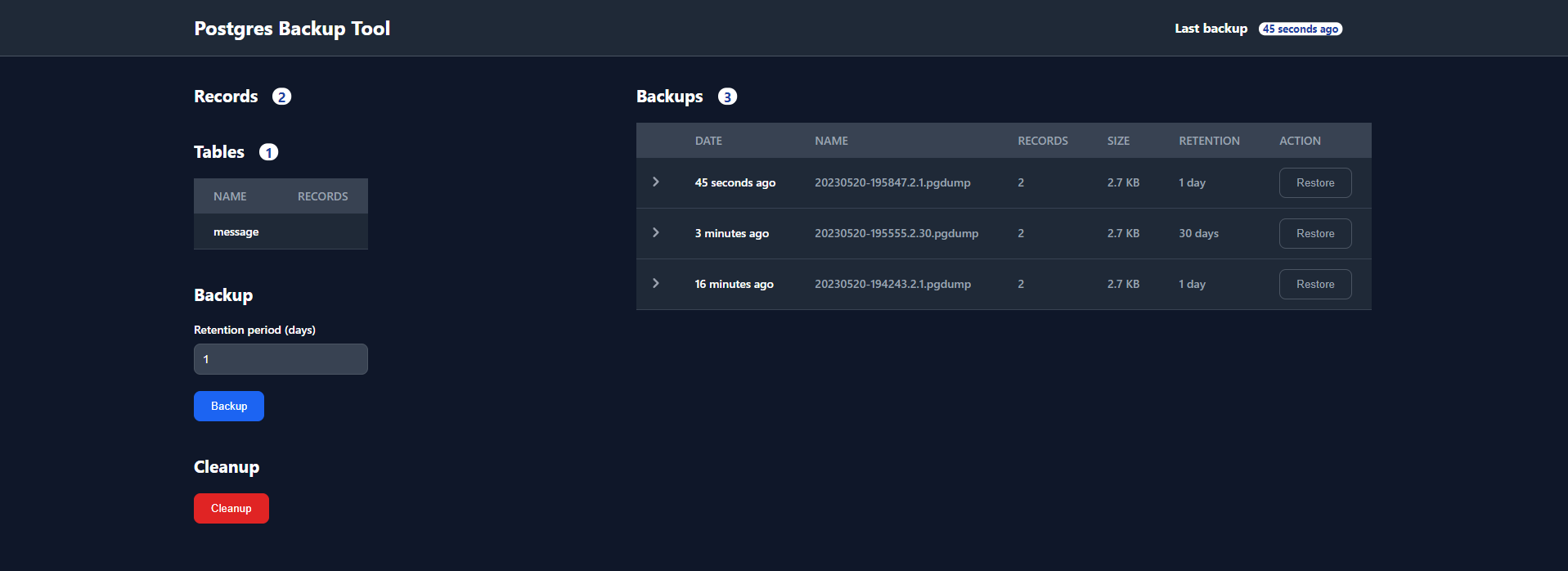Expand the 45 seconds ago backup row
Image resolution: width=1568 pixels, height=571 pixels.
(x=656, y=182)
